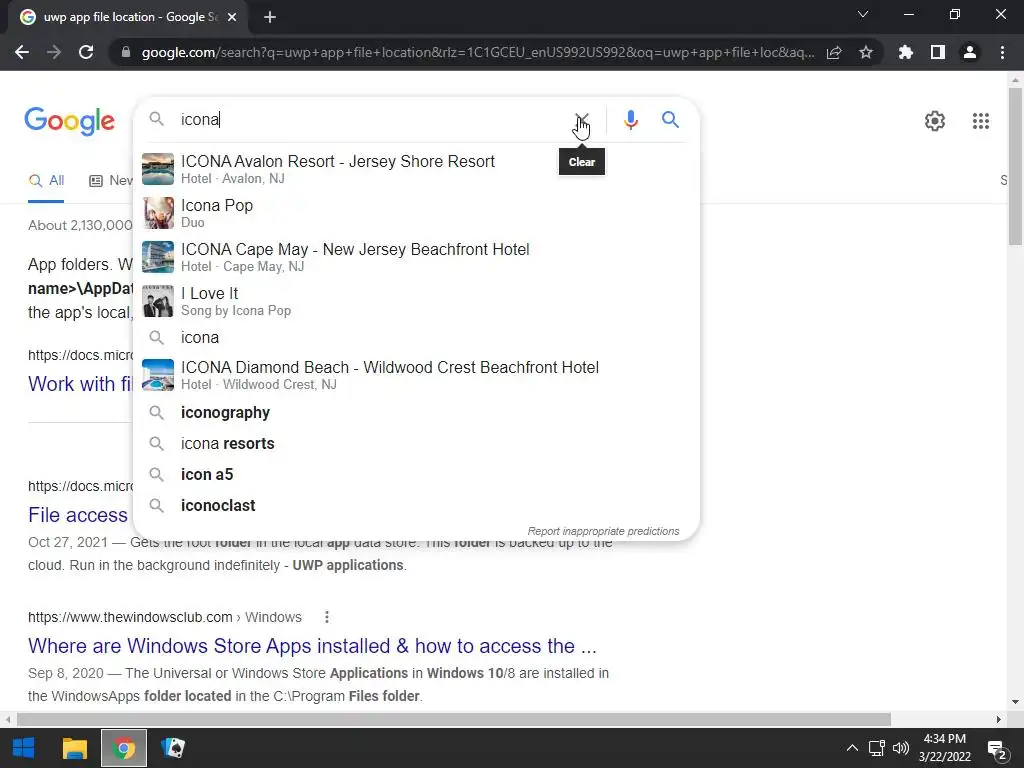Viewport: 1024px width, 768px height.
Task: Open Chrome from the taskbar
Action: (124, 748)
